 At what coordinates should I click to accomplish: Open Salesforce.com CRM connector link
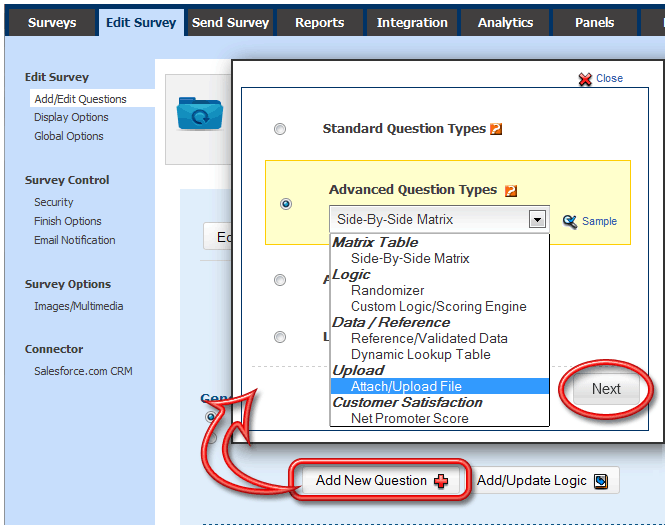pos(83,371)
